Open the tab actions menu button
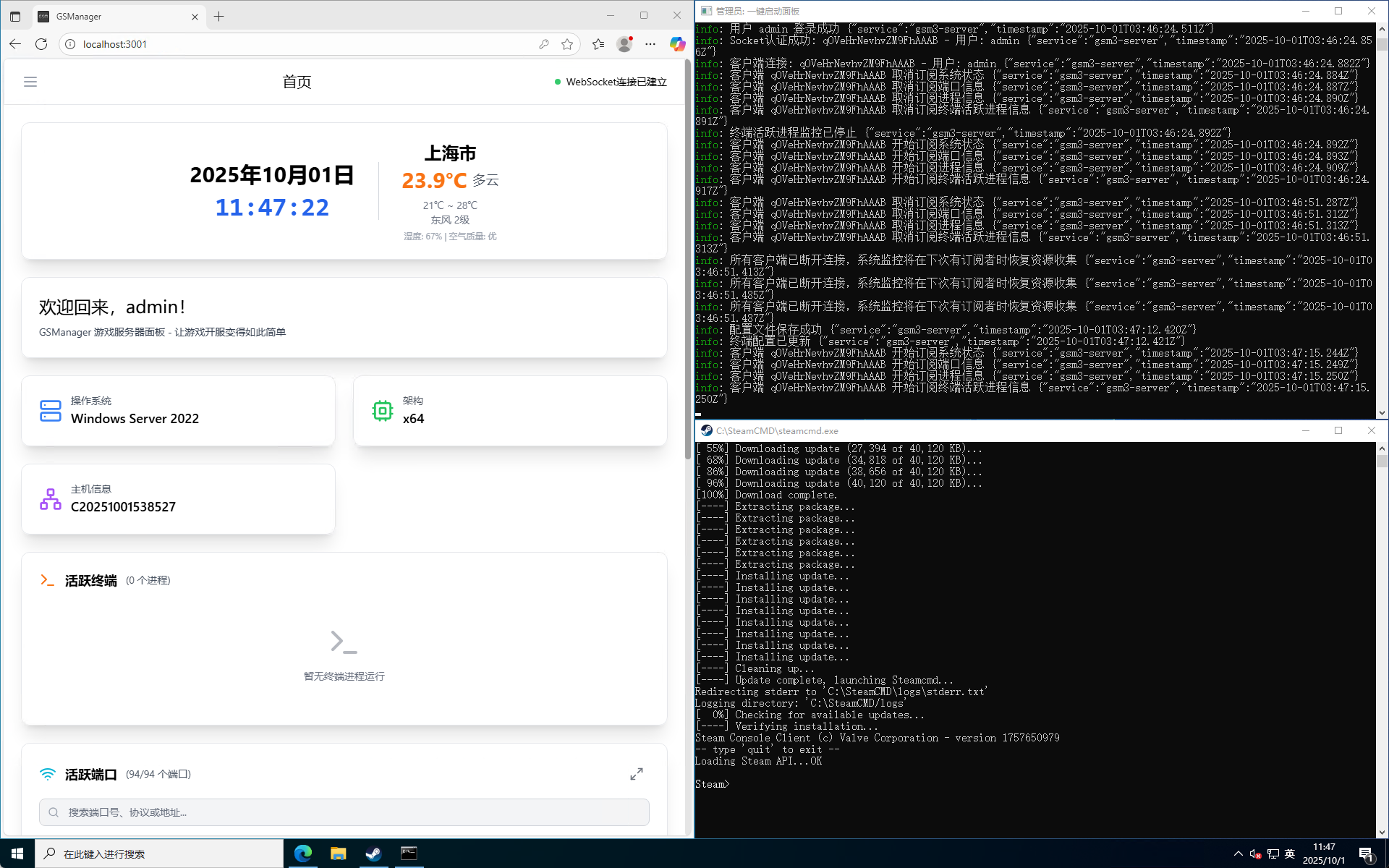Image resolution: width=1389 pixels, height=868 pixels. click(x=15, y=16)
